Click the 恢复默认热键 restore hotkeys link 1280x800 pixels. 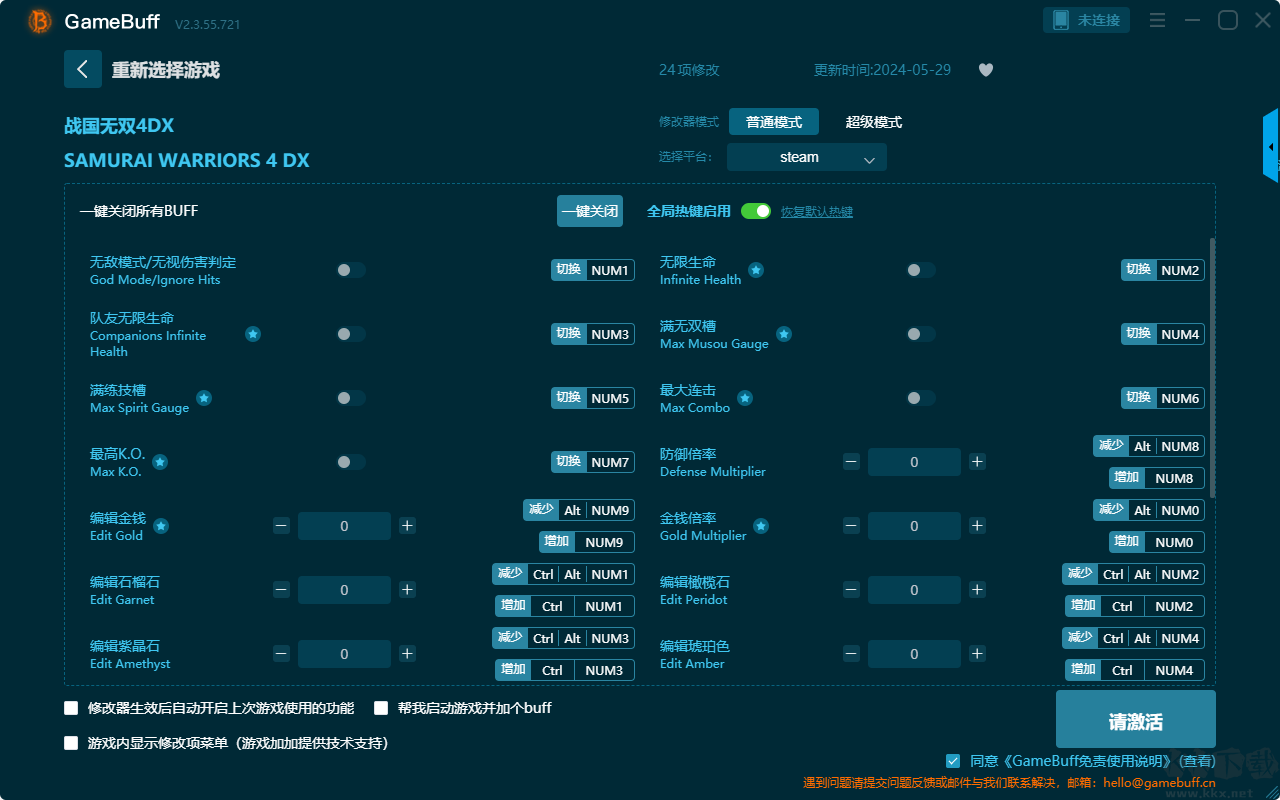click(x=817, y=212)
